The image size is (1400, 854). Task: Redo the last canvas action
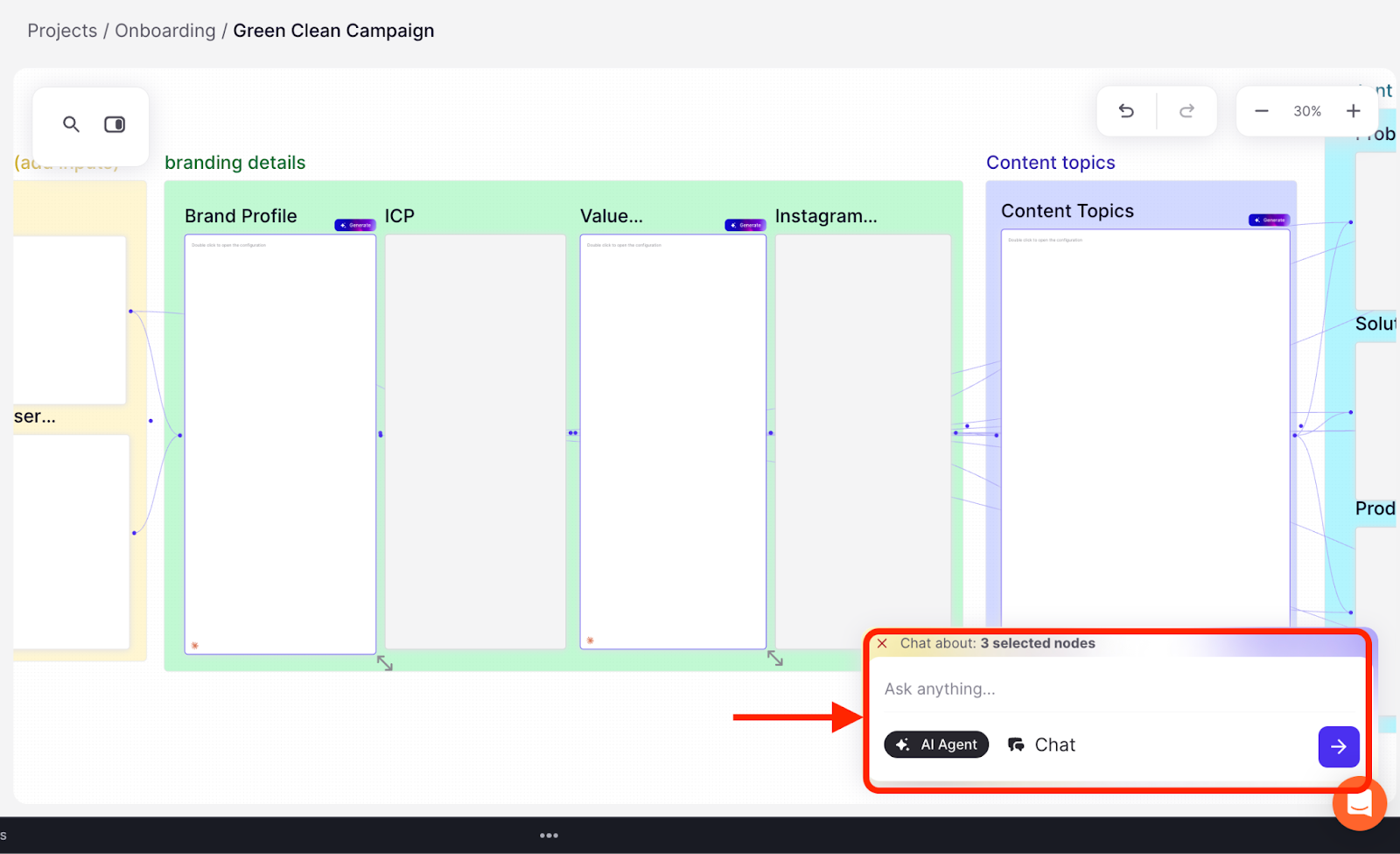[x=1186, y=111]
